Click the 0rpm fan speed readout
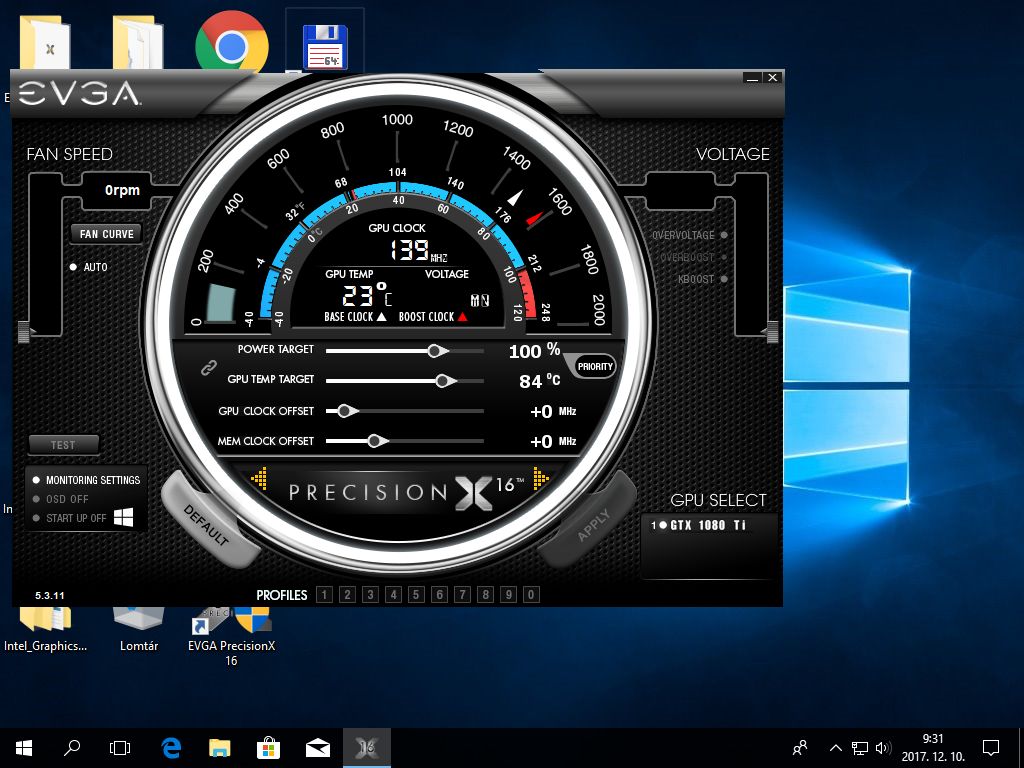The height and width of the screenshot is (768, 1024). (122, 190)
